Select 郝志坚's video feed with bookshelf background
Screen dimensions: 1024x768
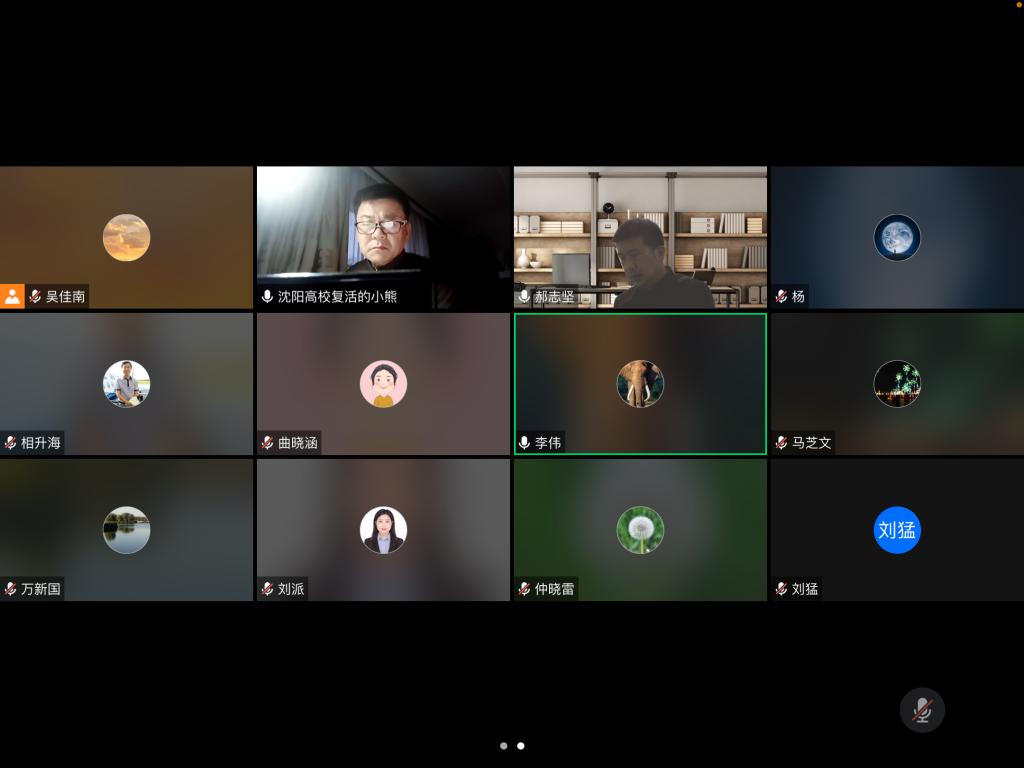click(x=640, y=237)
